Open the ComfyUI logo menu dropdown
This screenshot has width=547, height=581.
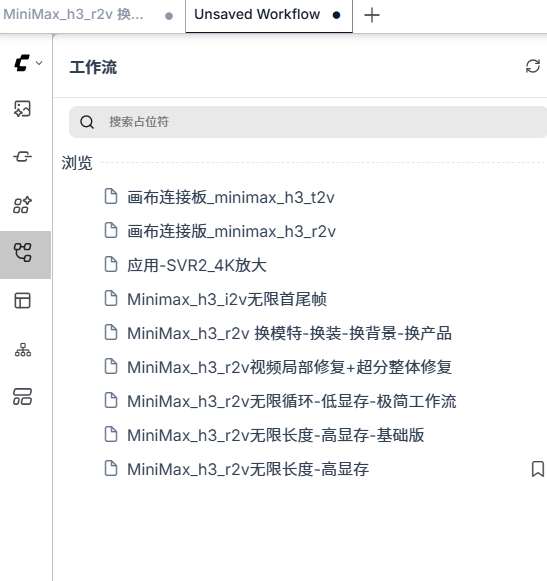27,63
